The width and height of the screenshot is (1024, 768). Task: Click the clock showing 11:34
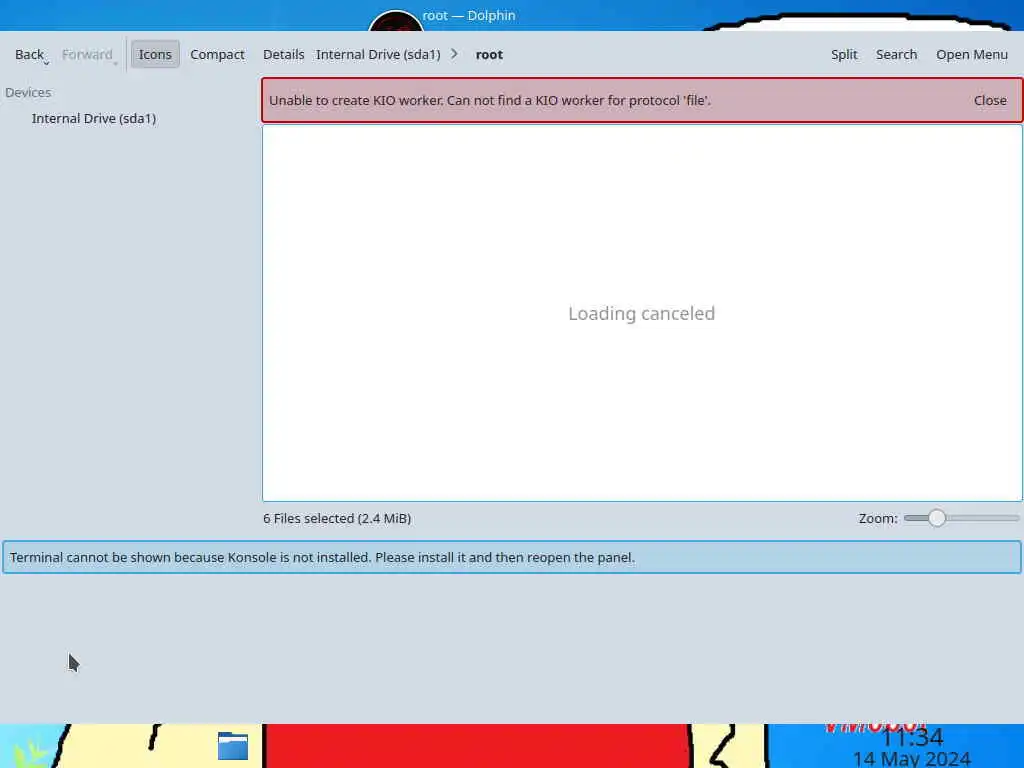(x=912, y=738)
